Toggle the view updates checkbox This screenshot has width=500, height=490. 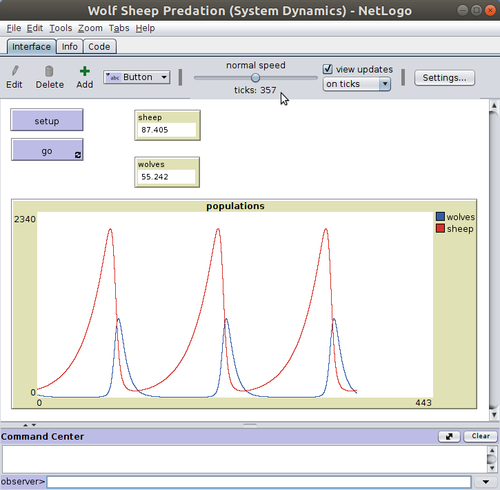click(x=328, y=69)
